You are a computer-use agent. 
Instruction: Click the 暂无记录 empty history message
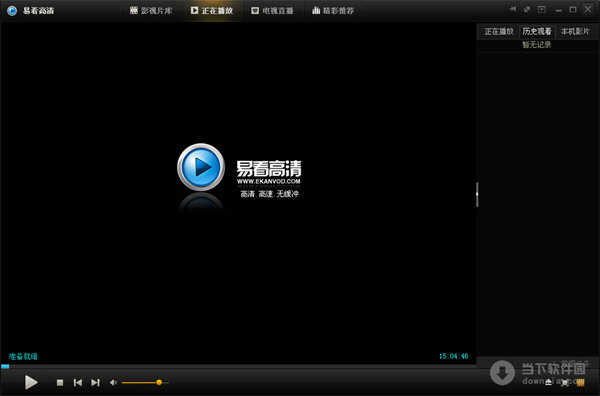click(x=536, y=45)
